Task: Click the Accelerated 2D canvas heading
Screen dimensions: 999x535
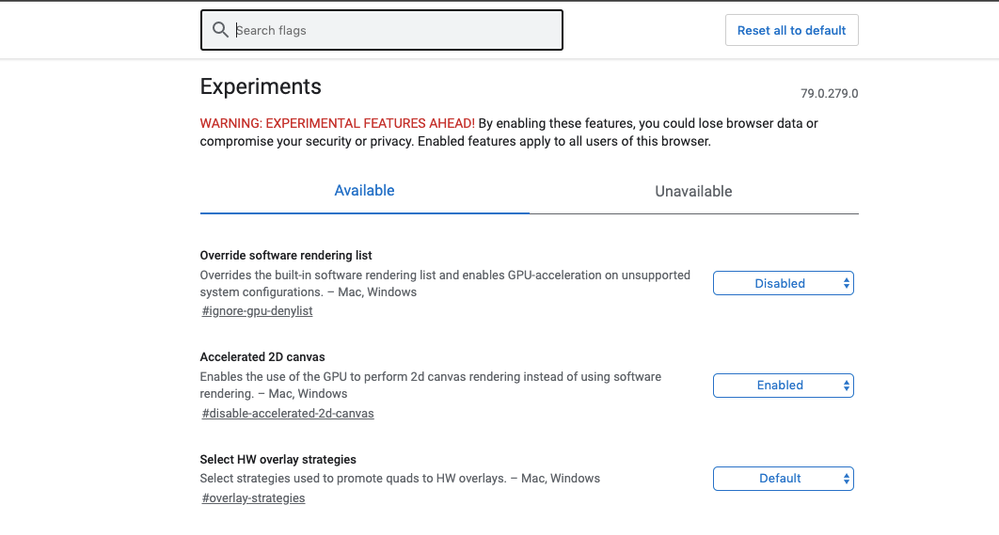Action: pyautogui.click(x=262, y=357)
